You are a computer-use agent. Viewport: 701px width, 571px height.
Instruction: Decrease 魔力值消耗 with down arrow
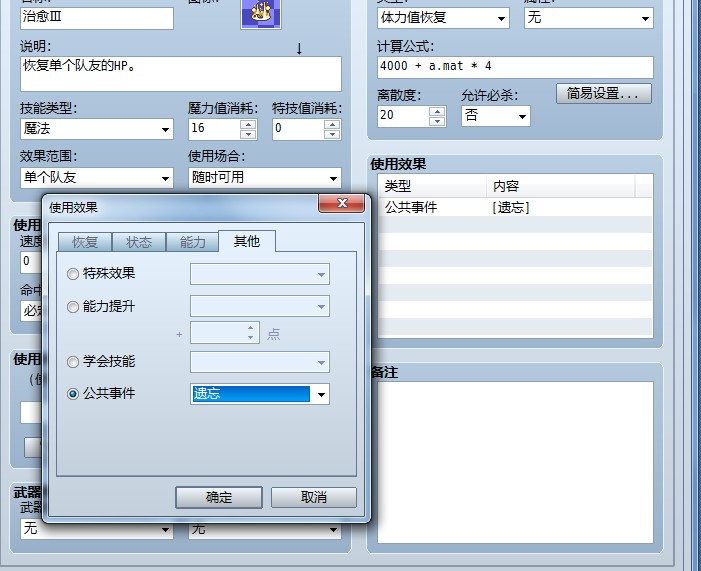click(248, 134)
